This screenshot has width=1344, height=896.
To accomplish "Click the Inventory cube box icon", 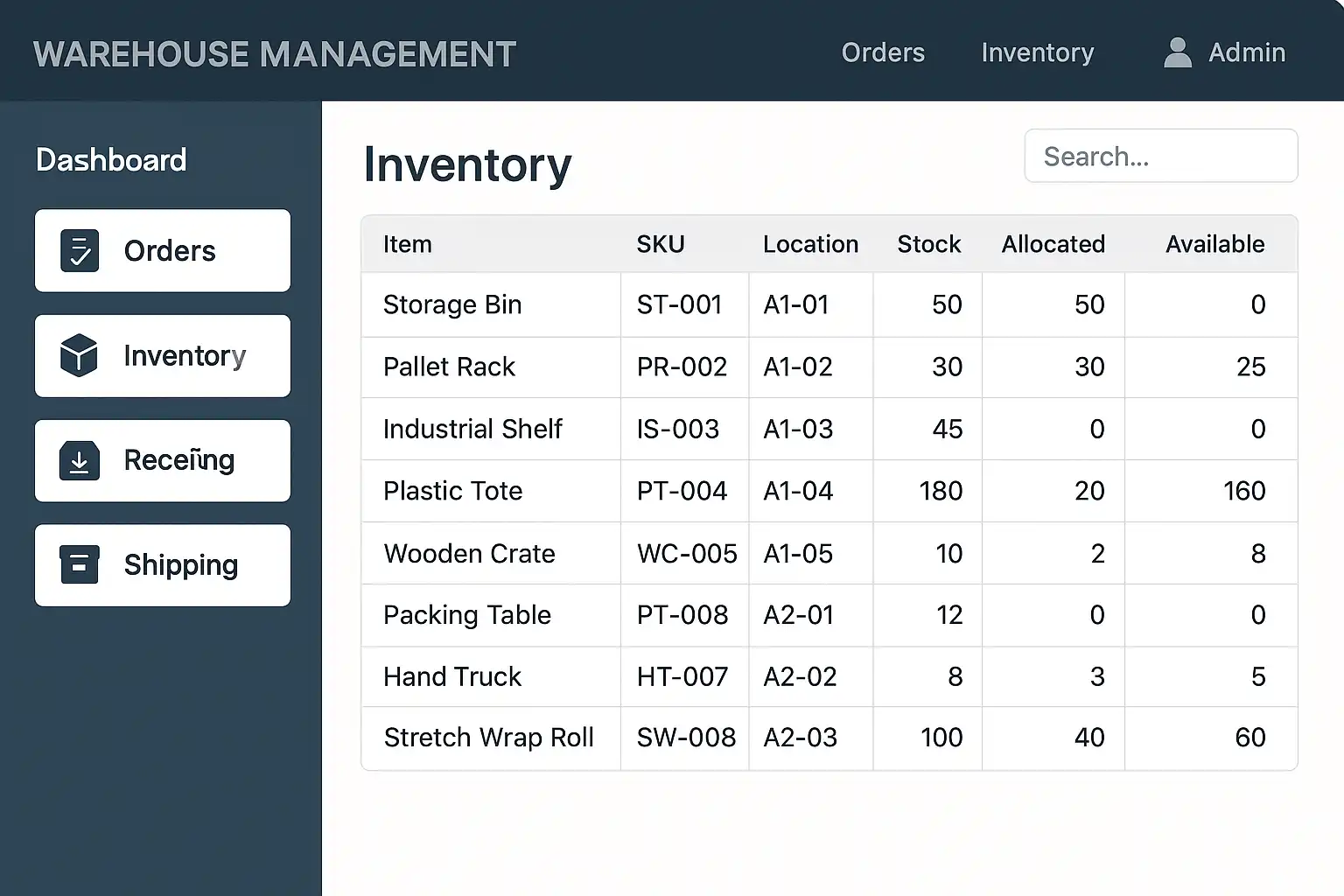I will coord(79,355).
